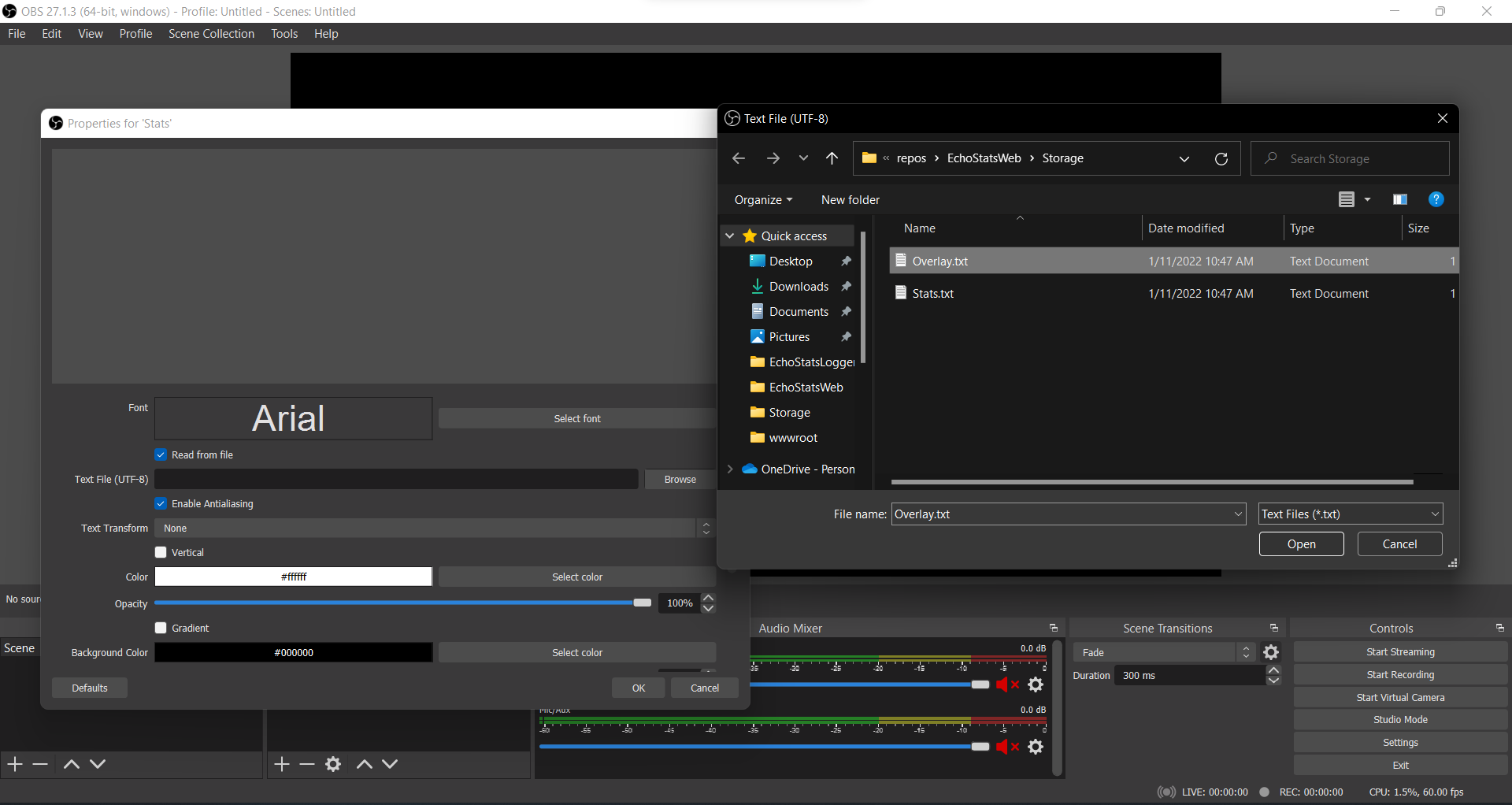Screen dimensions: 1512x805
Task: Change the file list view layout
Action: 1347,199
